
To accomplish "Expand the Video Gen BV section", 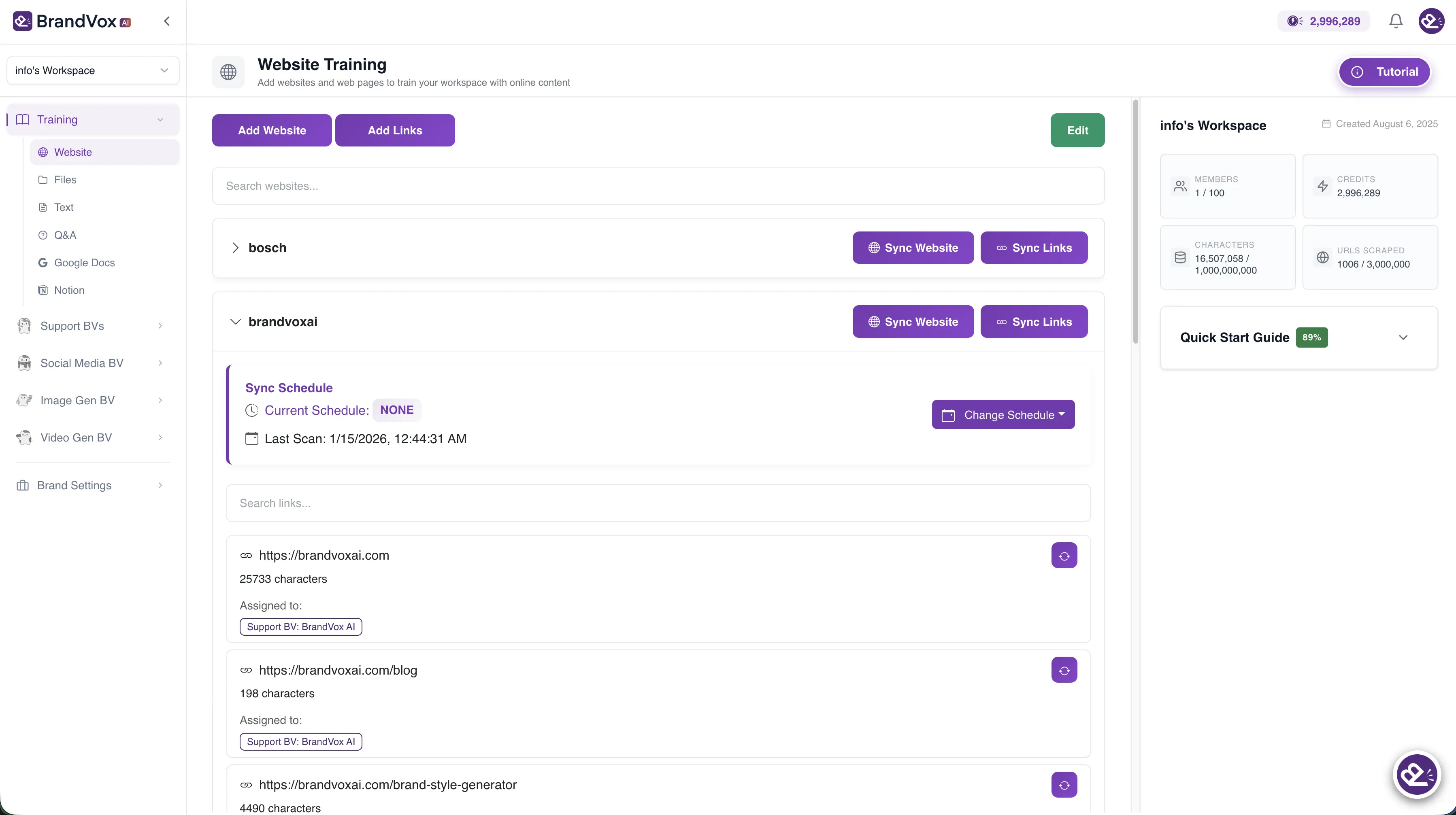I will 93,438.
